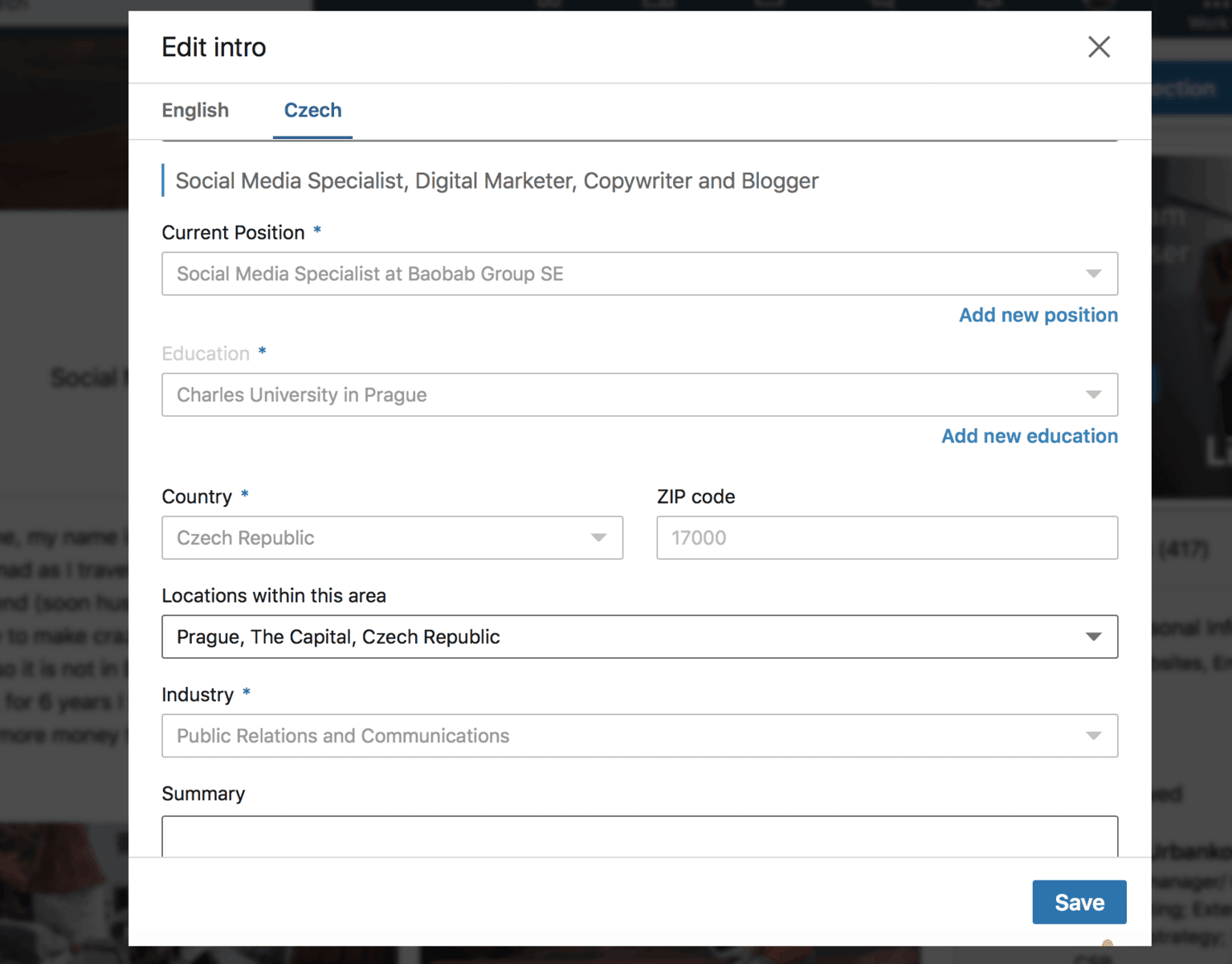Click the Current Position field label

233,232
